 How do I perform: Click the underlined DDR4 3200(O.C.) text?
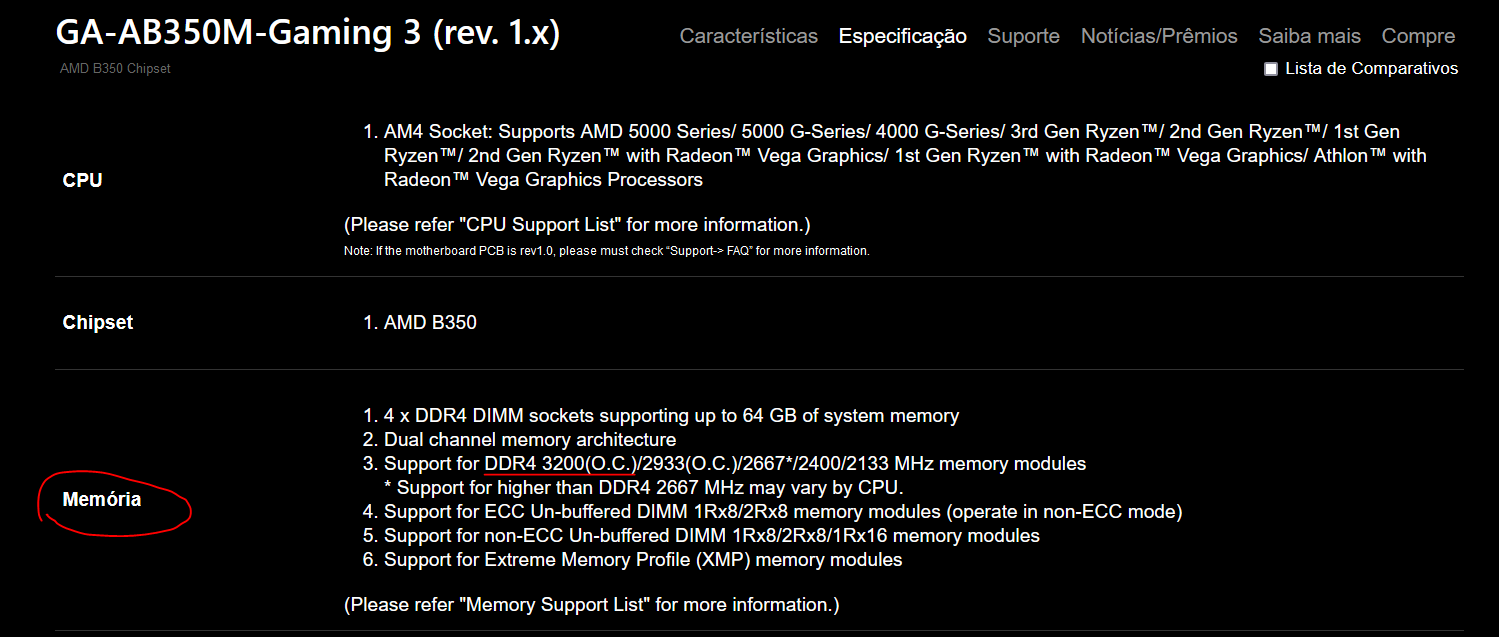(561, 464)
